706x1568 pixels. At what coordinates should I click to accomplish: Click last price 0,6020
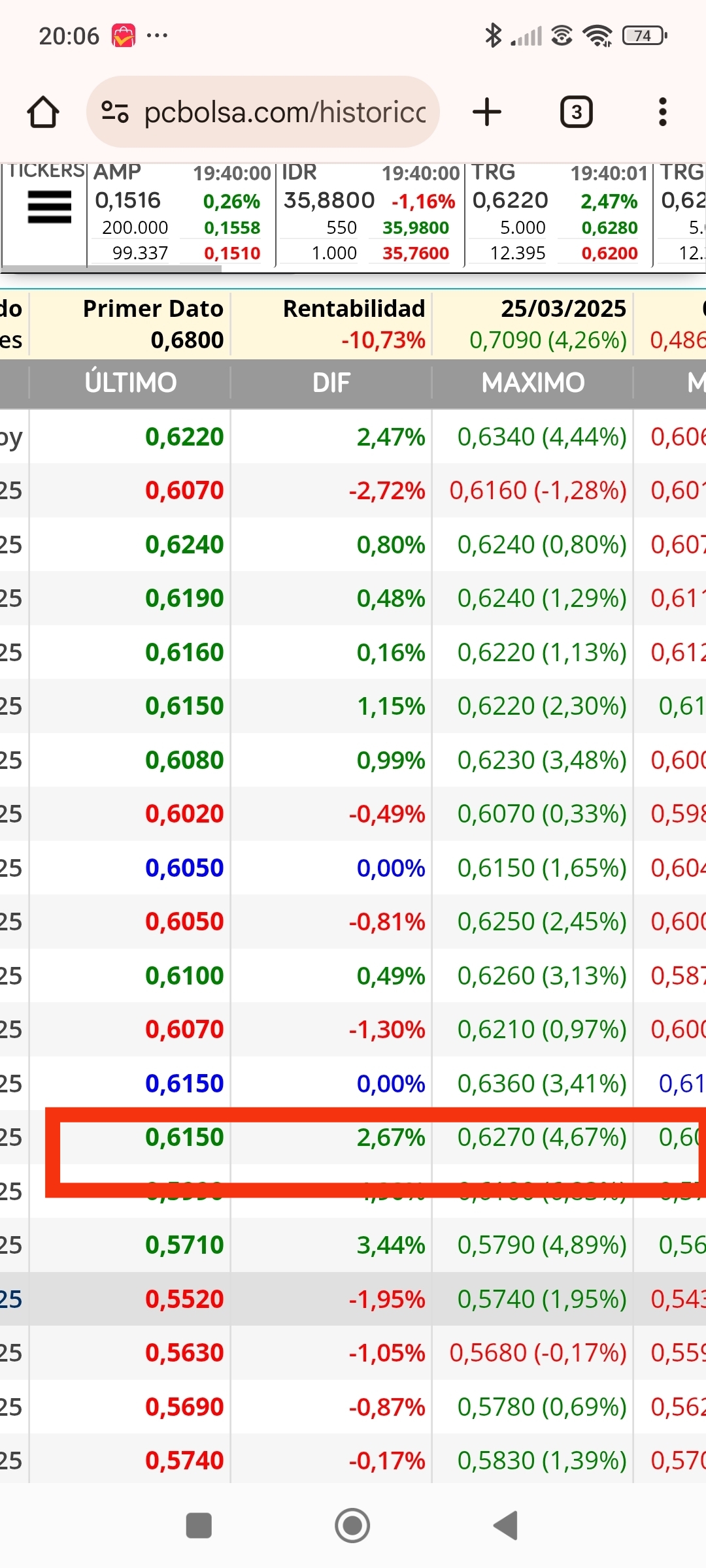pos(184,814)
